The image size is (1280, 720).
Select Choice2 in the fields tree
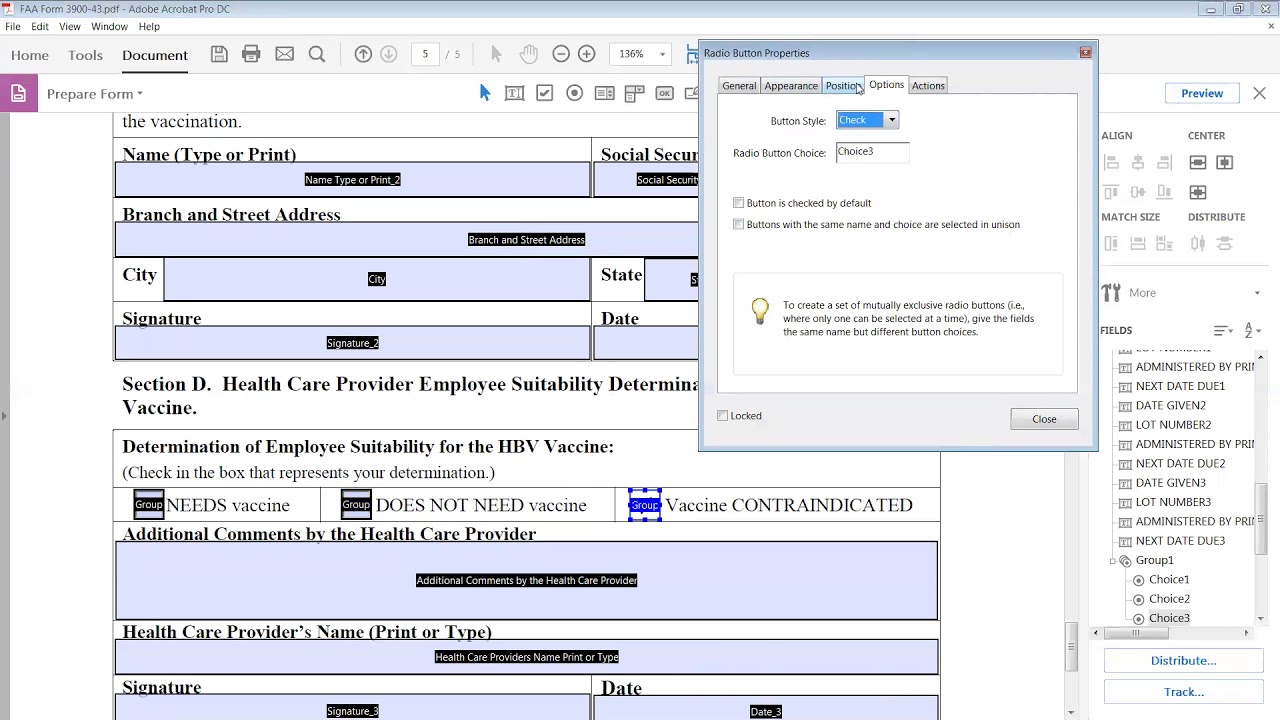1169,599
